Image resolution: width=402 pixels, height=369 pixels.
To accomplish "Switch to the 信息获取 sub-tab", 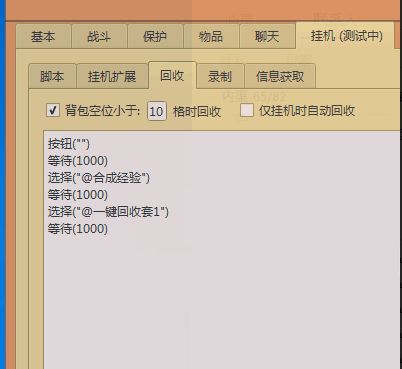I will click(x=280, y=76).
